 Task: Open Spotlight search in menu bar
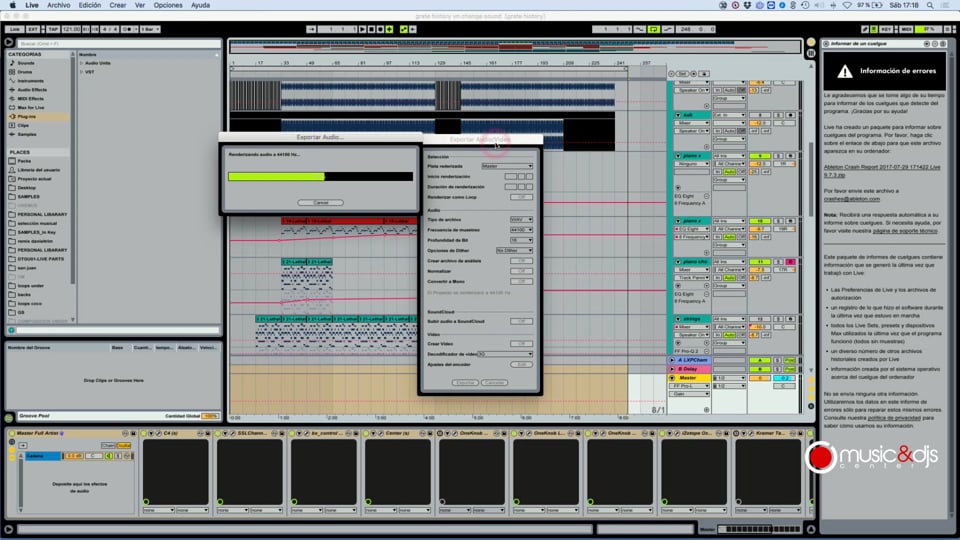pos(930,5)
